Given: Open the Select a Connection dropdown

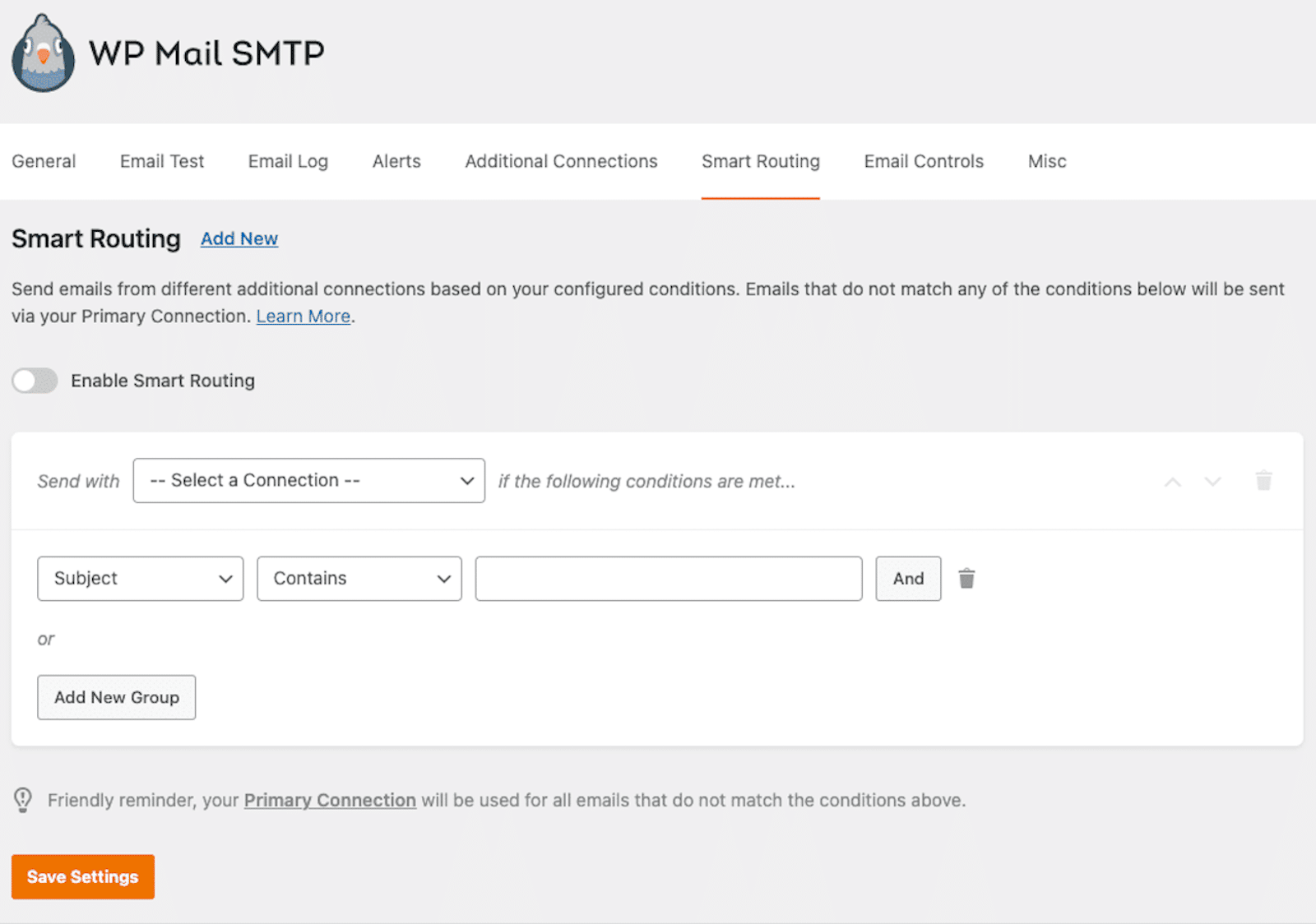Looking at the screenshot, I should [309, 481].
